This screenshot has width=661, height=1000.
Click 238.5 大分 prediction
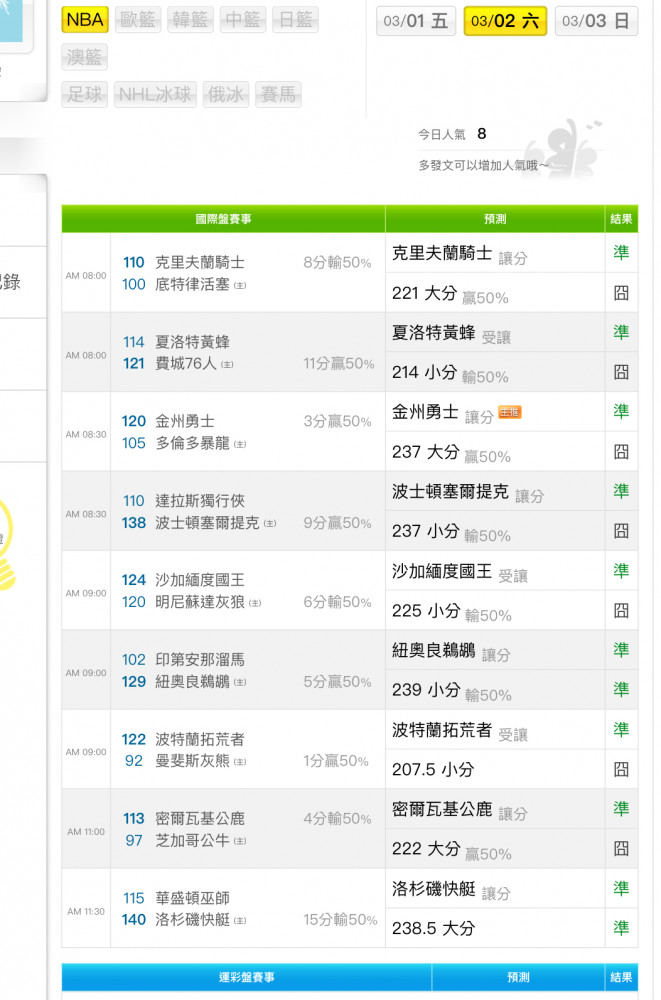(x=434, y=929)
